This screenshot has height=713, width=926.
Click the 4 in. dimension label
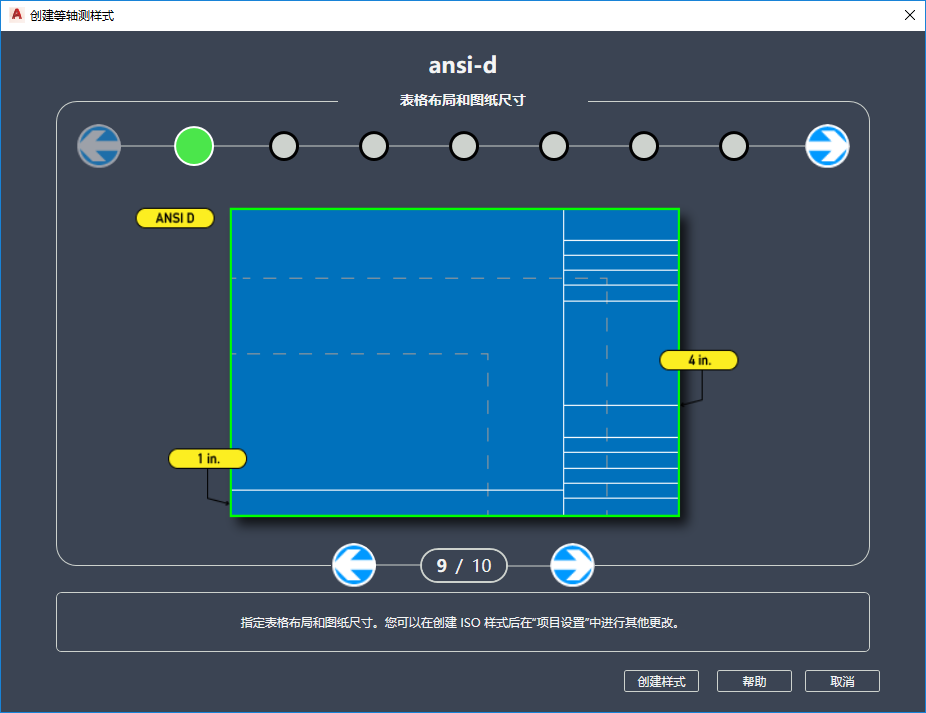(699, 360)
